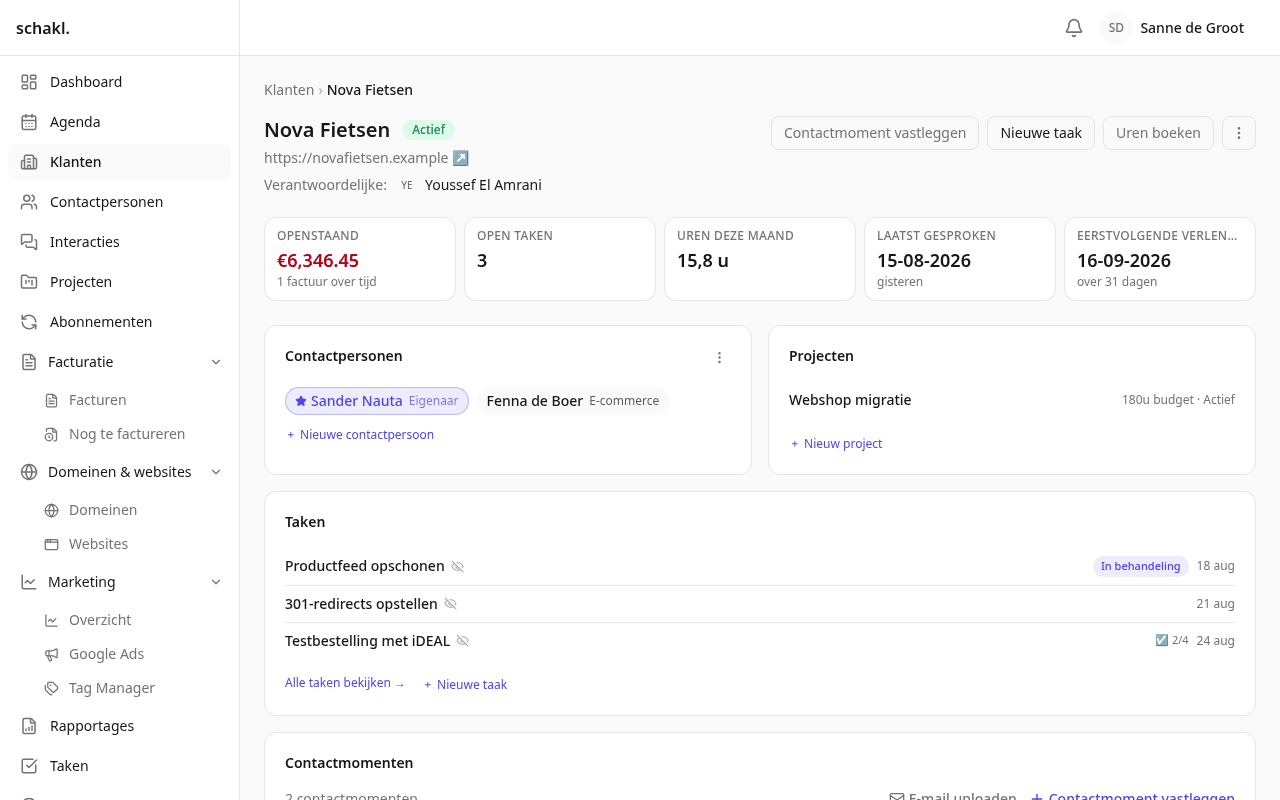Screen dimensions: 1280x800
Task: Open Interacties in the sidebar
Action: click(x=119, y=242)
